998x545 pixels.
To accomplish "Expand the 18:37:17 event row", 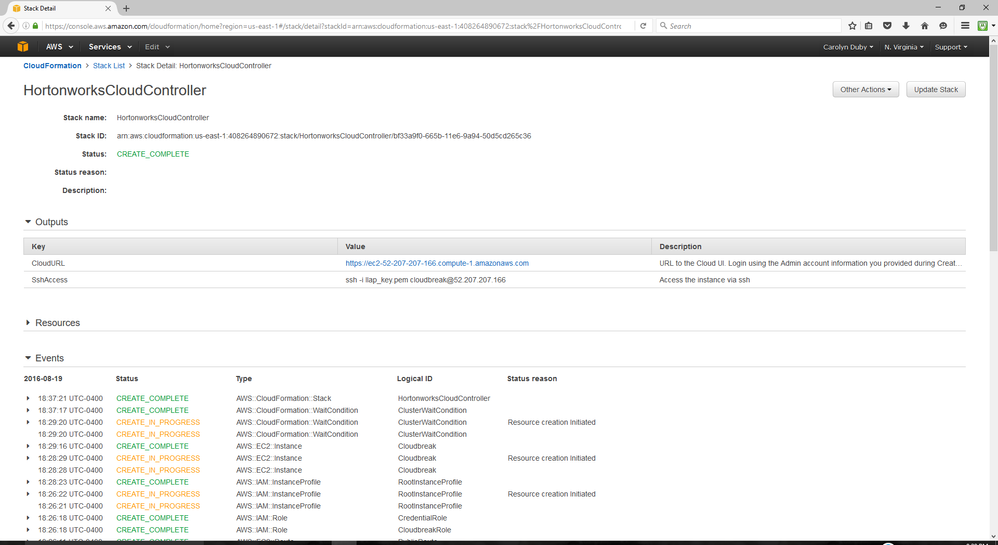I will [x=28, y=411].
